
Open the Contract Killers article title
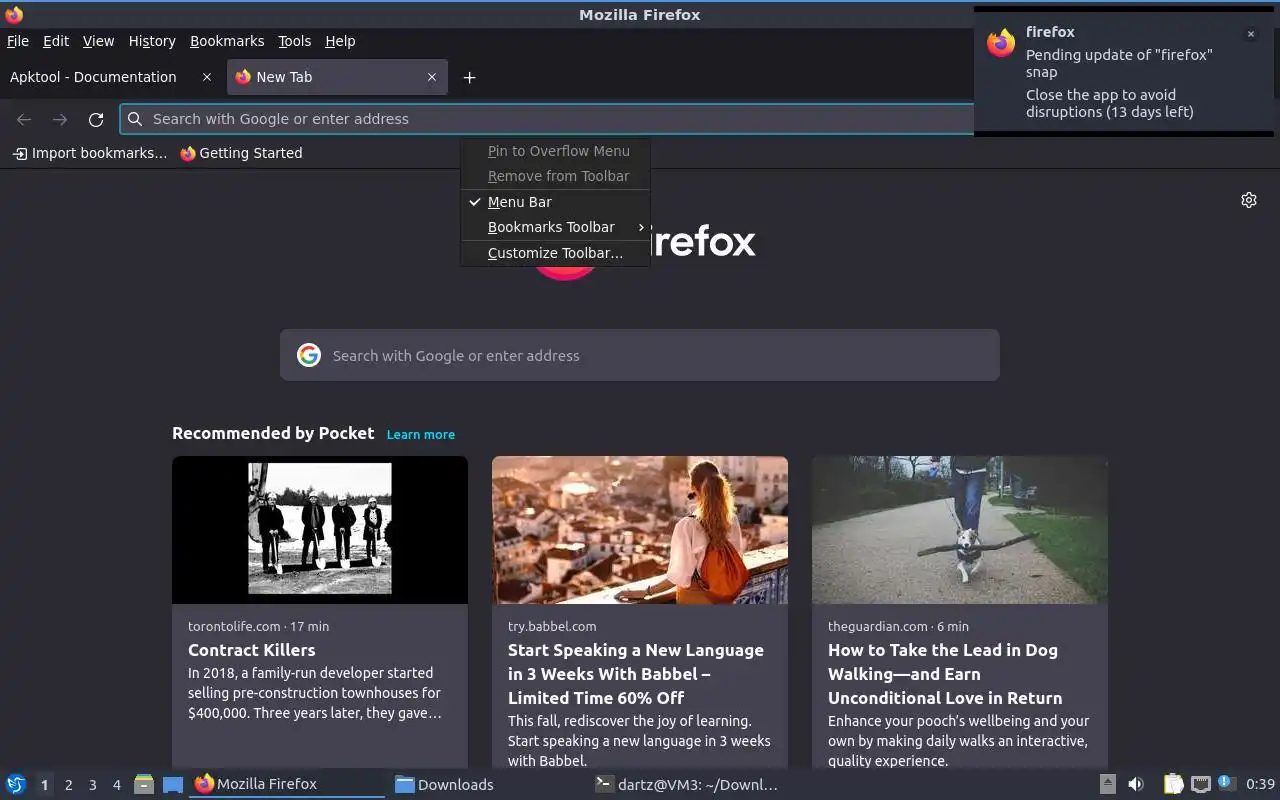252,650
